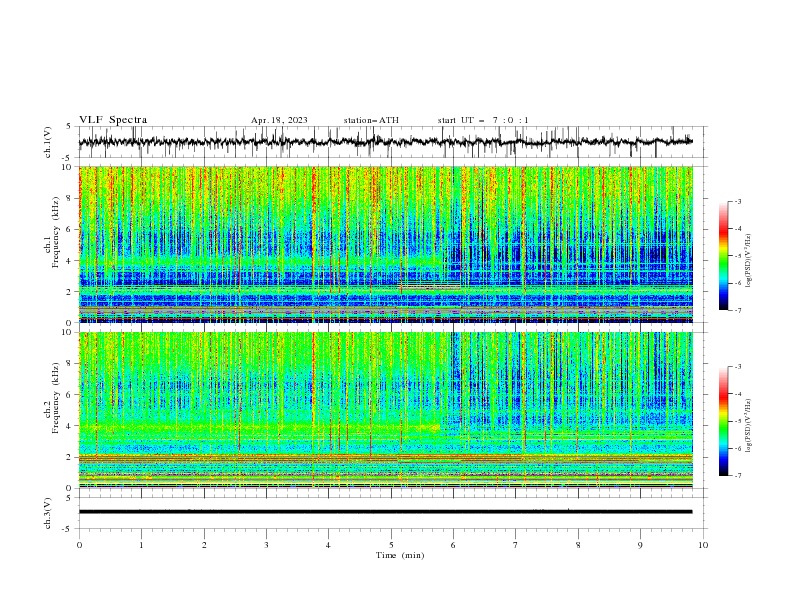Click the "7" tick on the time axis
This screenshot has width=792, height=612.
click(x=516, y=545)
